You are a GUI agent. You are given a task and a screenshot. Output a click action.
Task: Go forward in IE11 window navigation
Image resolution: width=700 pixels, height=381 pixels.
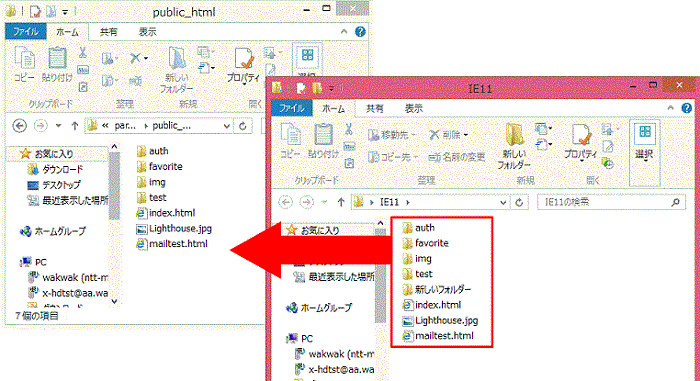(x=306, y=202)
